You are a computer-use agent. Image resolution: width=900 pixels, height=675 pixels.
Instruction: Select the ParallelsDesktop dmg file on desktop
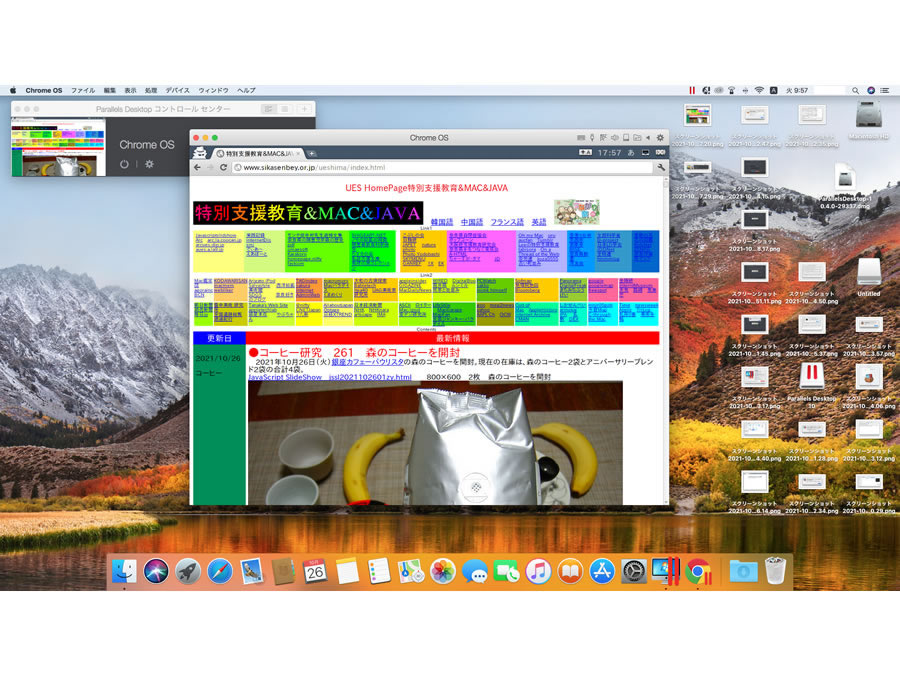pos(845,187)
